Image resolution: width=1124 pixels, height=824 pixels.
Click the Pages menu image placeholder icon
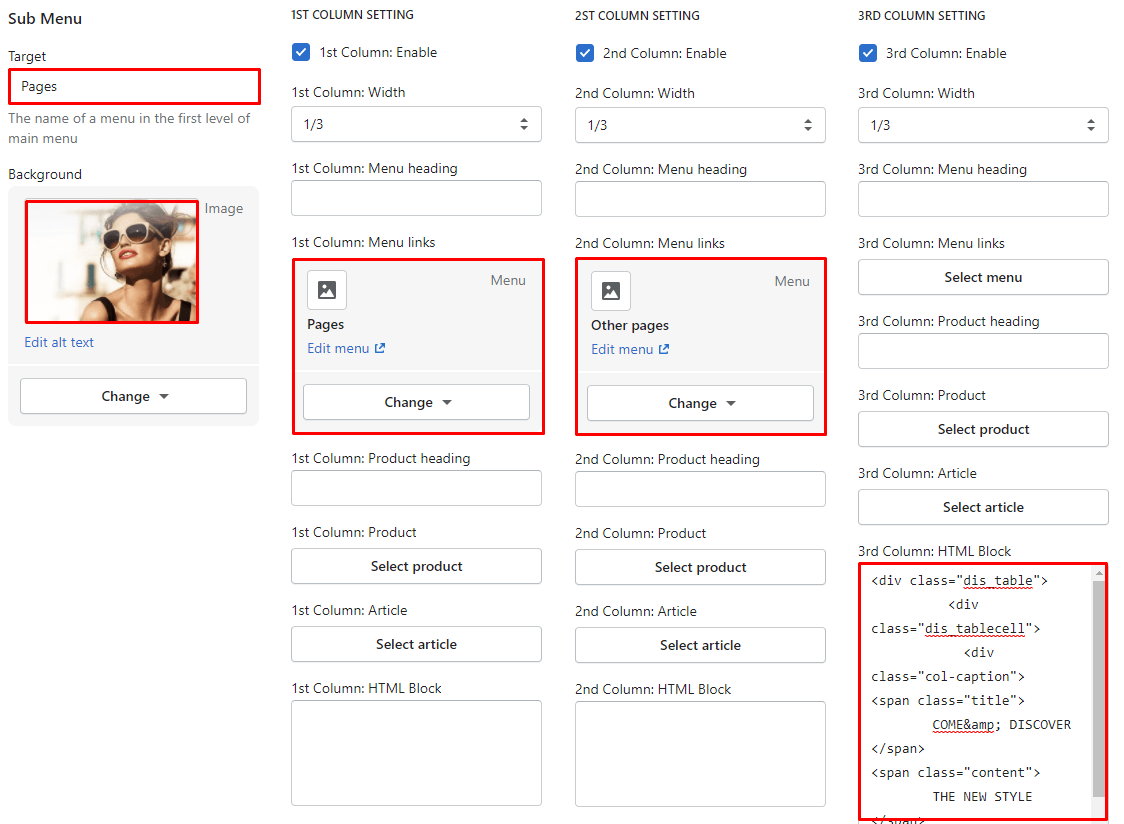click(x=327, y=290)
